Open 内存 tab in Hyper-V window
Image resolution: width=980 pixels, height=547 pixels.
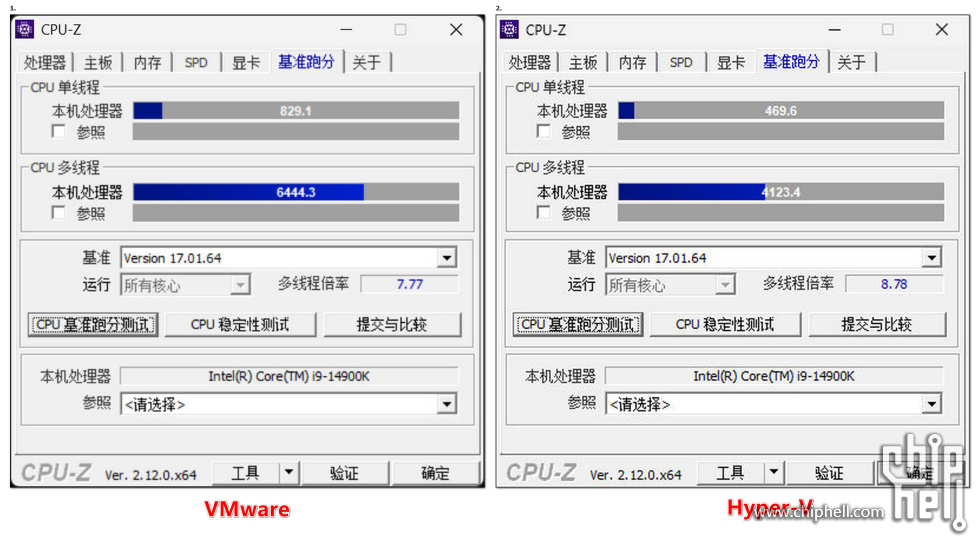(x=632, y=63)
